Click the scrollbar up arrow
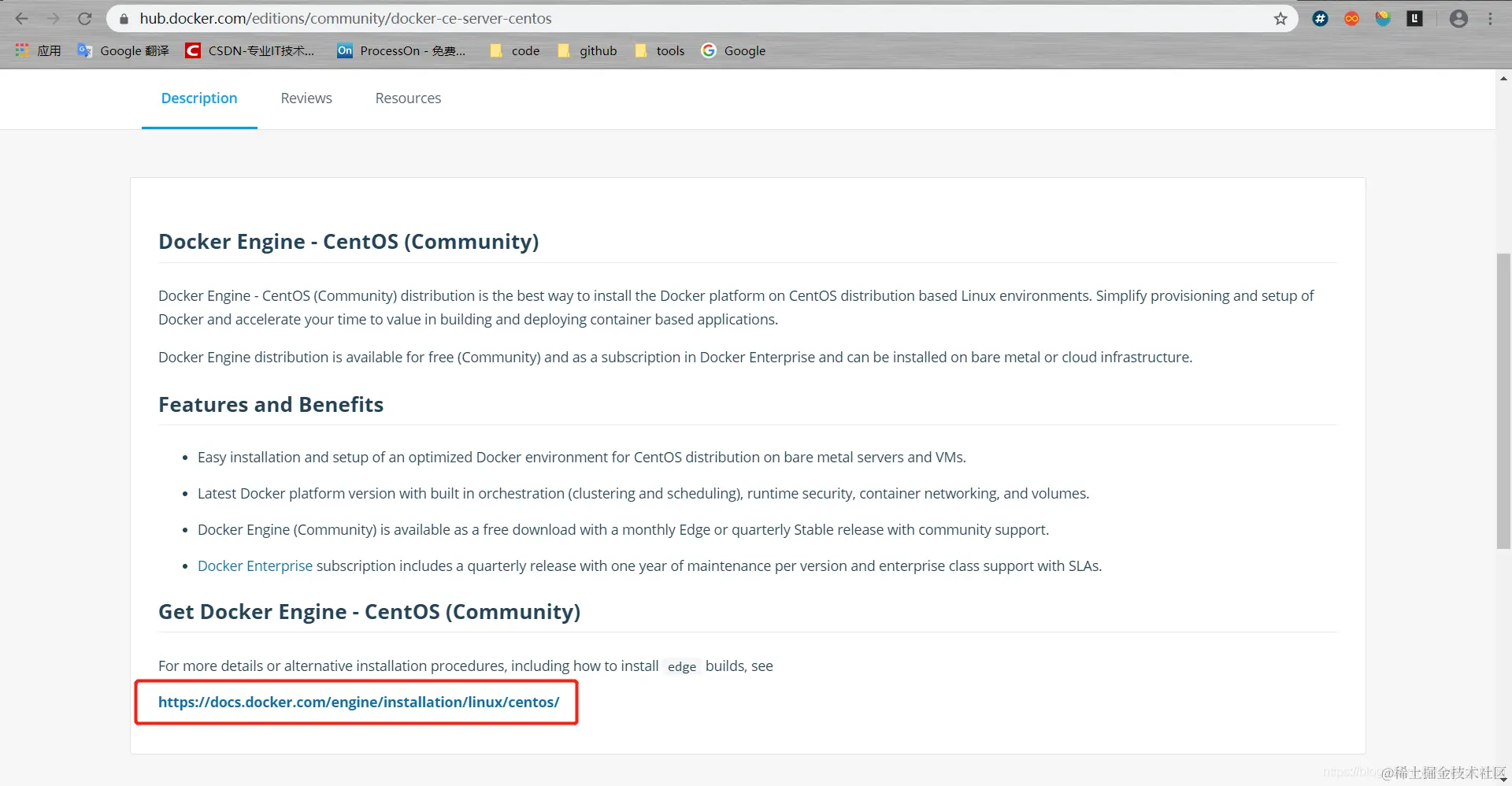 pyautogui.click(x=1503, y=78)
